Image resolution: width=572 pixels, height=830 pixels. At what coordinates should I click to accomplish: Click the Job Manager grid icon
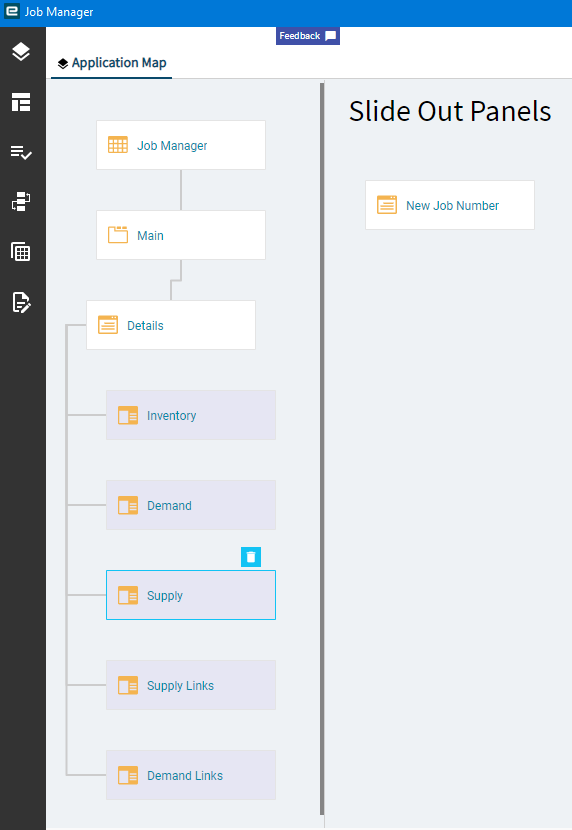tap(118, 145)
